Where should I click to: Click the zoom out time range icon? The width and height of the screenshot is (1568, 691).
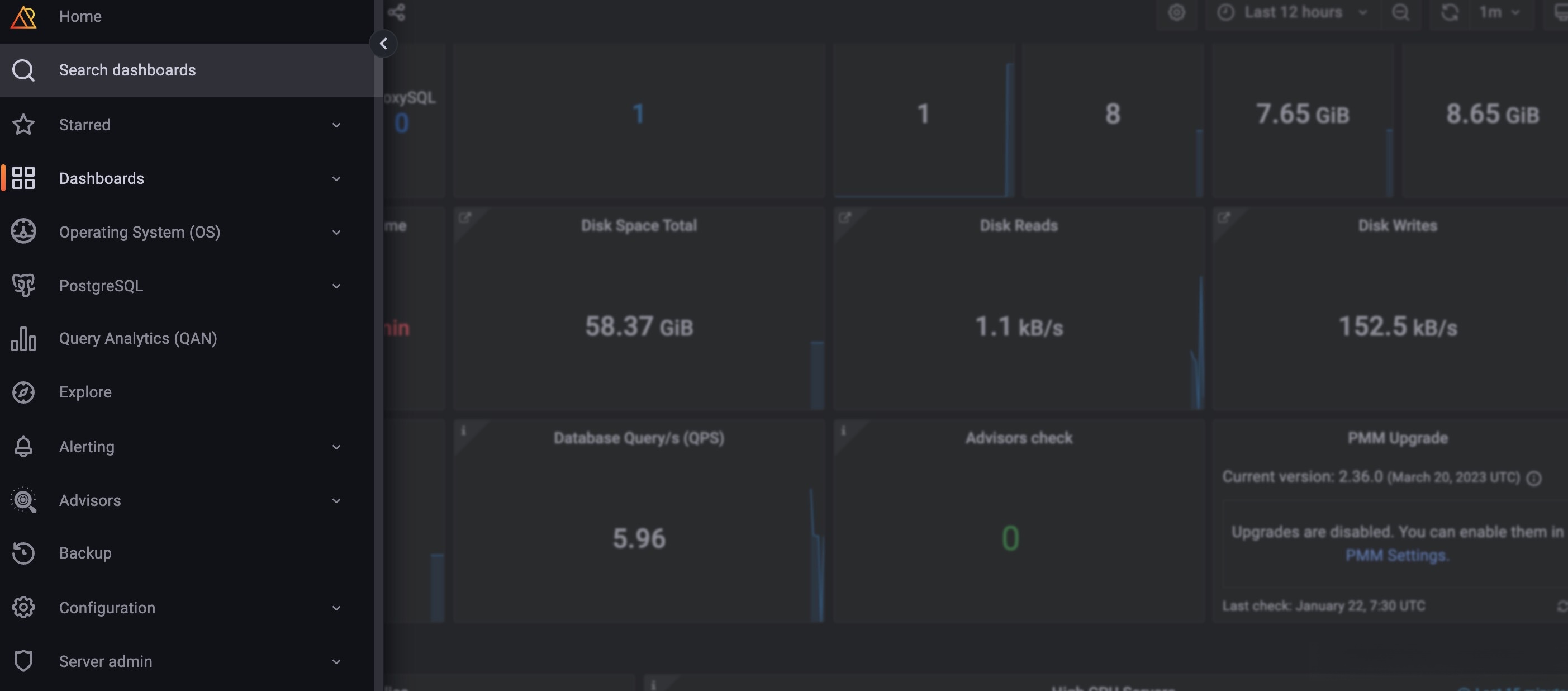[1400, 12]
